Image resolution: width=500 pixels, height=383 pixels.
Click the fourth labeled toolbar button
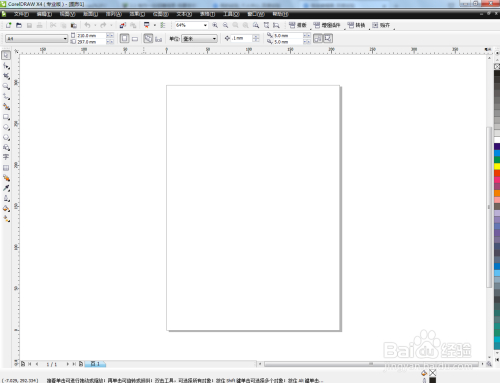[x=381, y=25]
